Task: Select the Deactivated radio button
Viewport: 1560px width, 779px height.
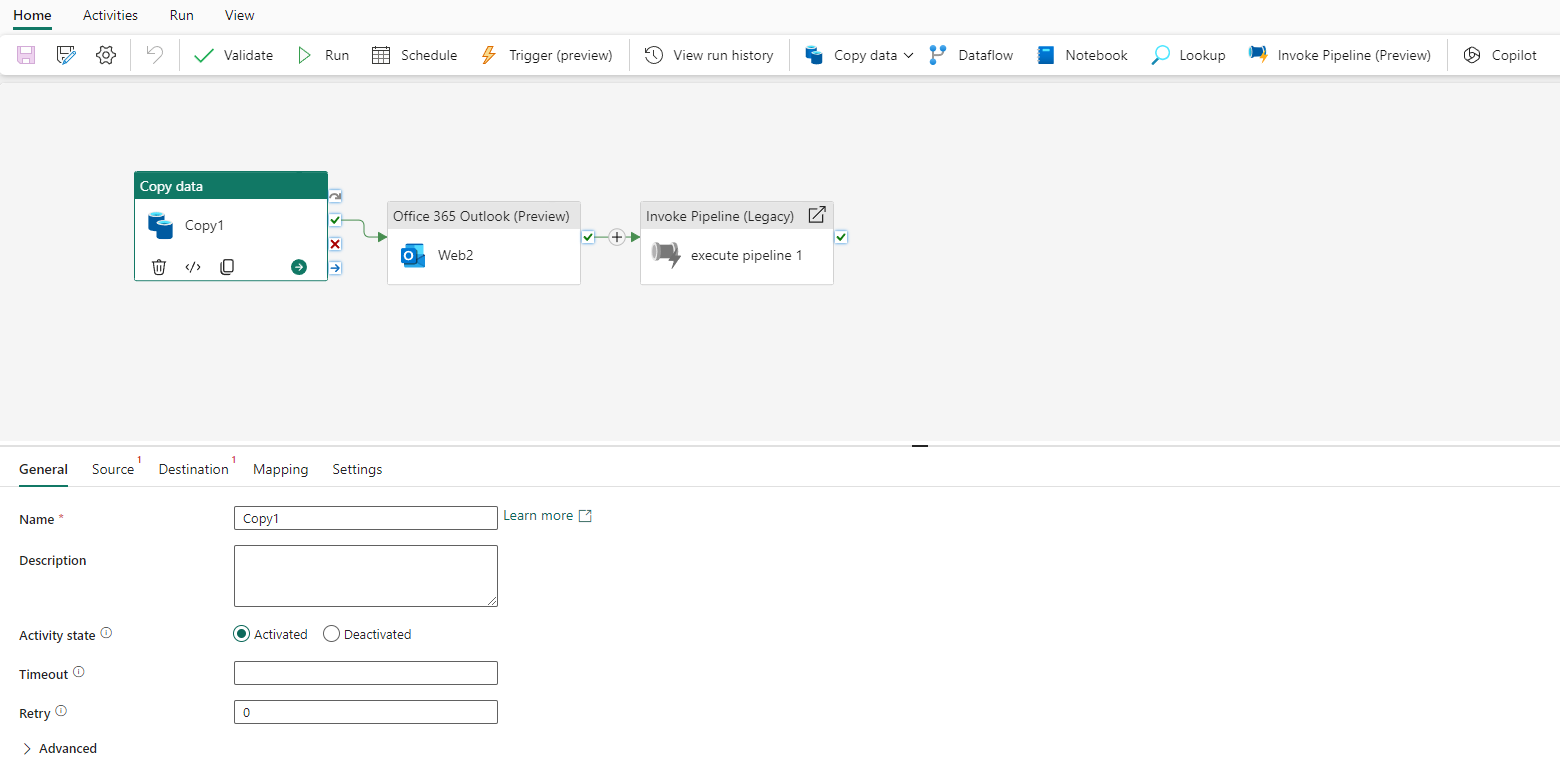Action: [331, 634]
